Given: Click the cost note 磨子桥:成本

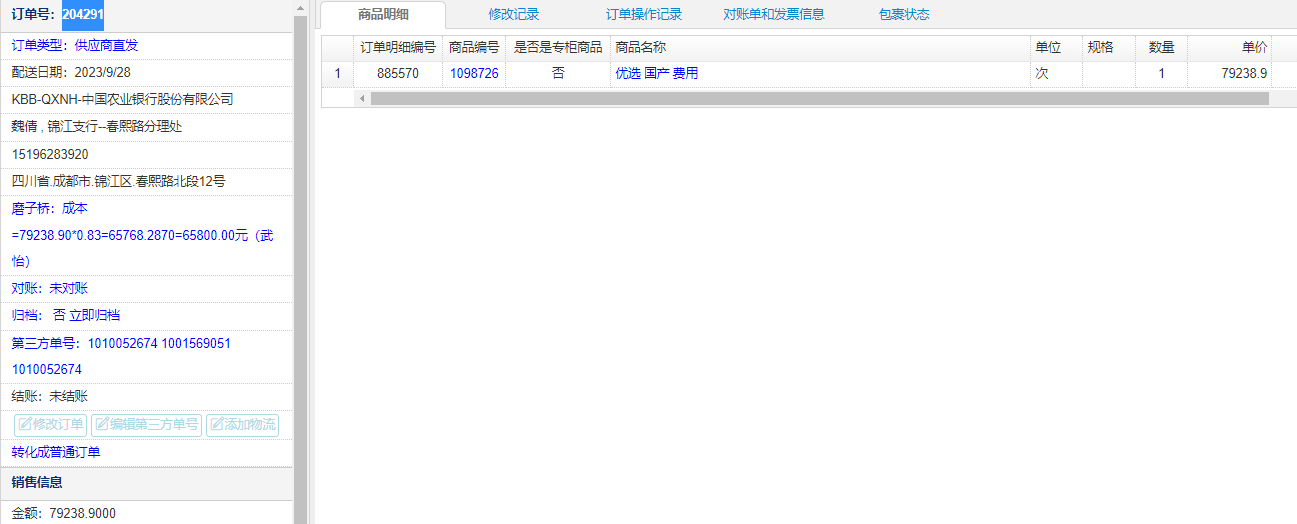Looking at the screenshot, I should pos(50,208).
